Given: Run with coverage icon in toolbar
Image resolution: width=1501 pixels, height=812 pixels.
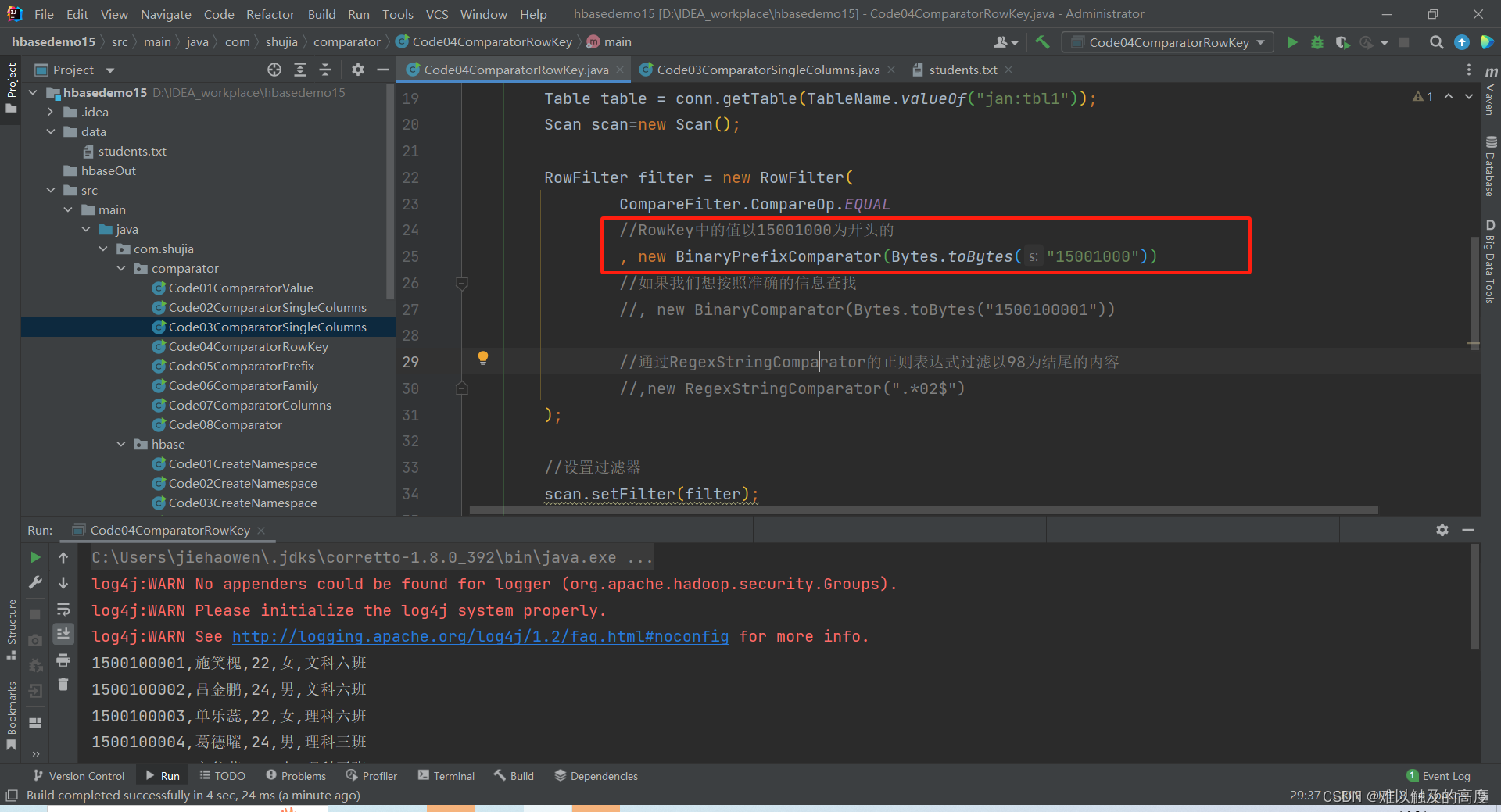Looking at the screenshot, I should pyautogui.click(x=1342, y=42).
